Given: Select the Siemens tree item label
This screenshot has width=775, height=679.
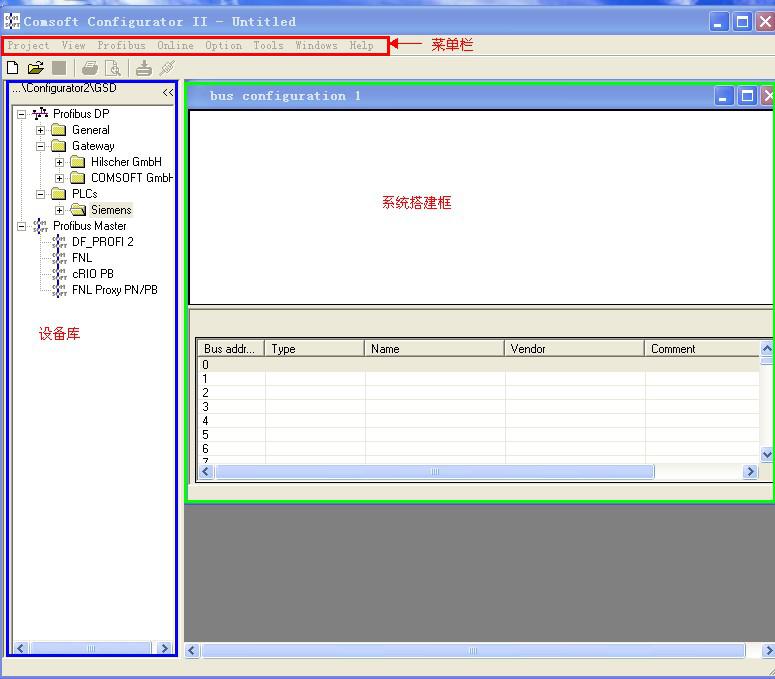Looking at the screenshot, I should tap(111, 210).
